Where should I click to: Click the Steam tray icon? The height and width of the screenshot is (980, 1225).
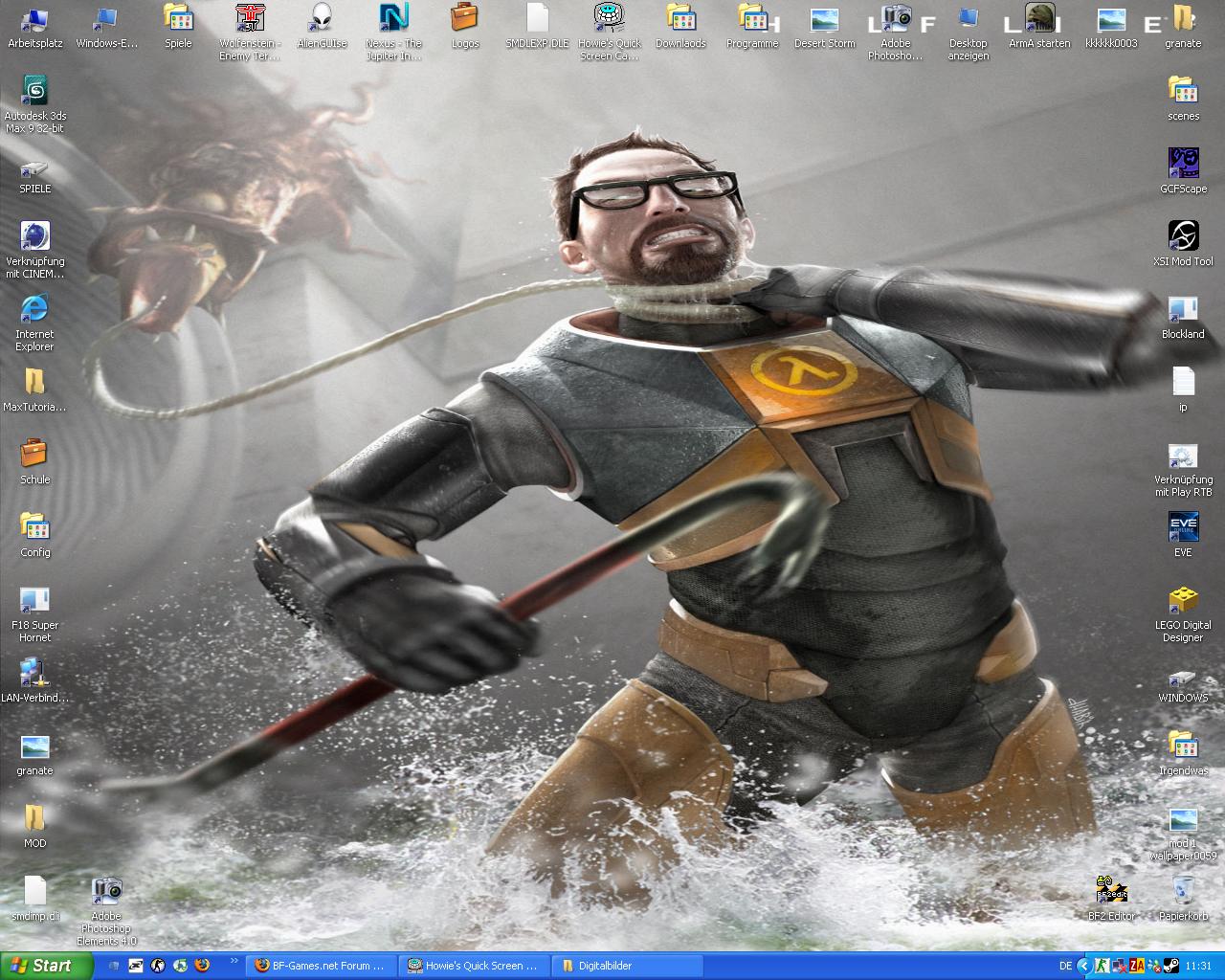click(1169, 966)
